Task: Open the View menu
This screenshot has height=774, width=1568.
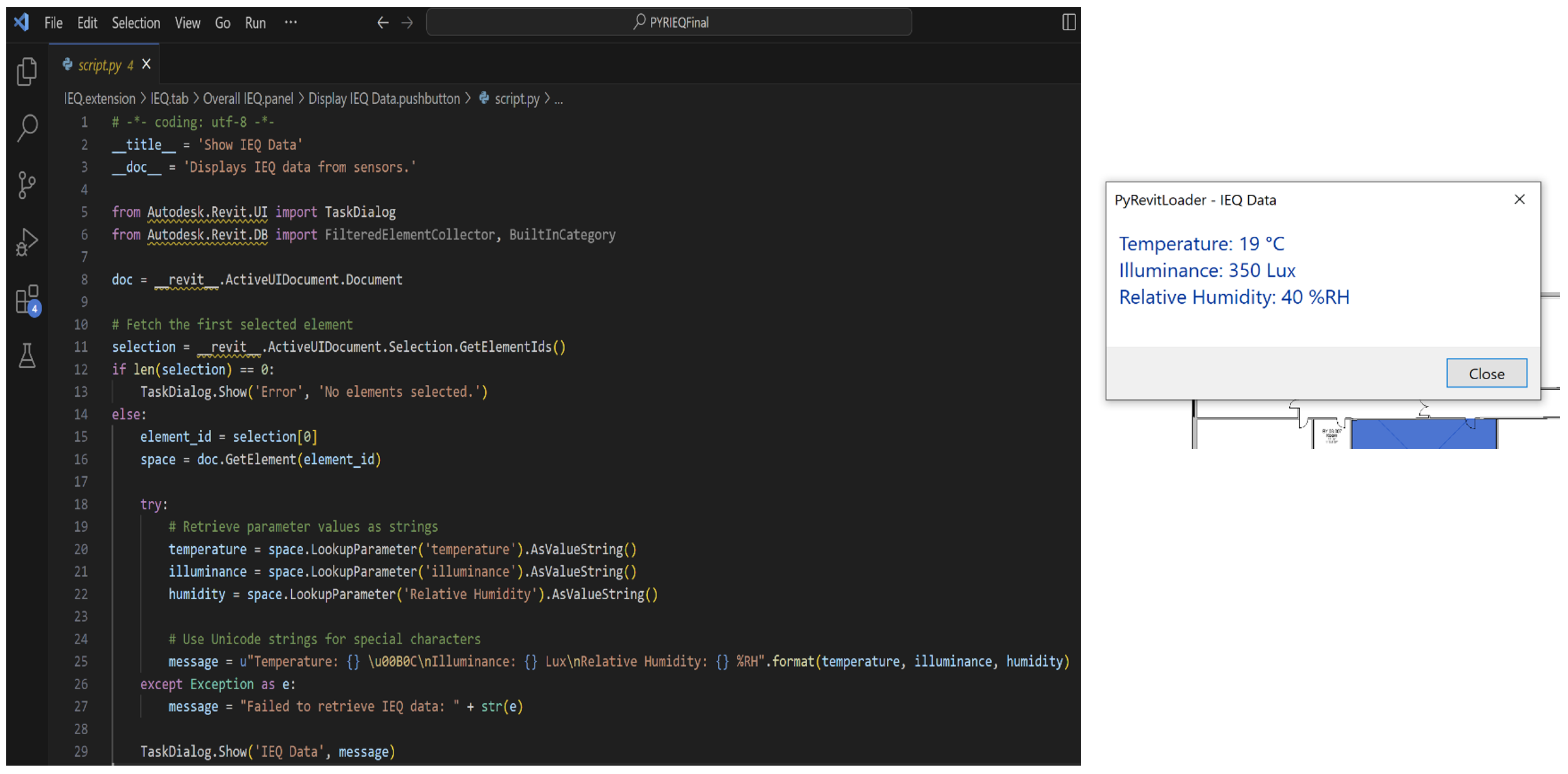Action: tap(187, 23)
